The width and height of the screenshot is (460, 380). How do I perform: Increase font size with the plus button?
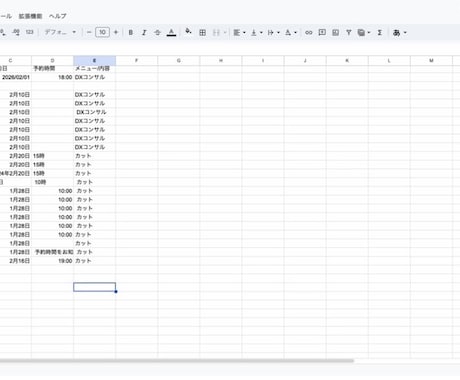tap(116, 32)
